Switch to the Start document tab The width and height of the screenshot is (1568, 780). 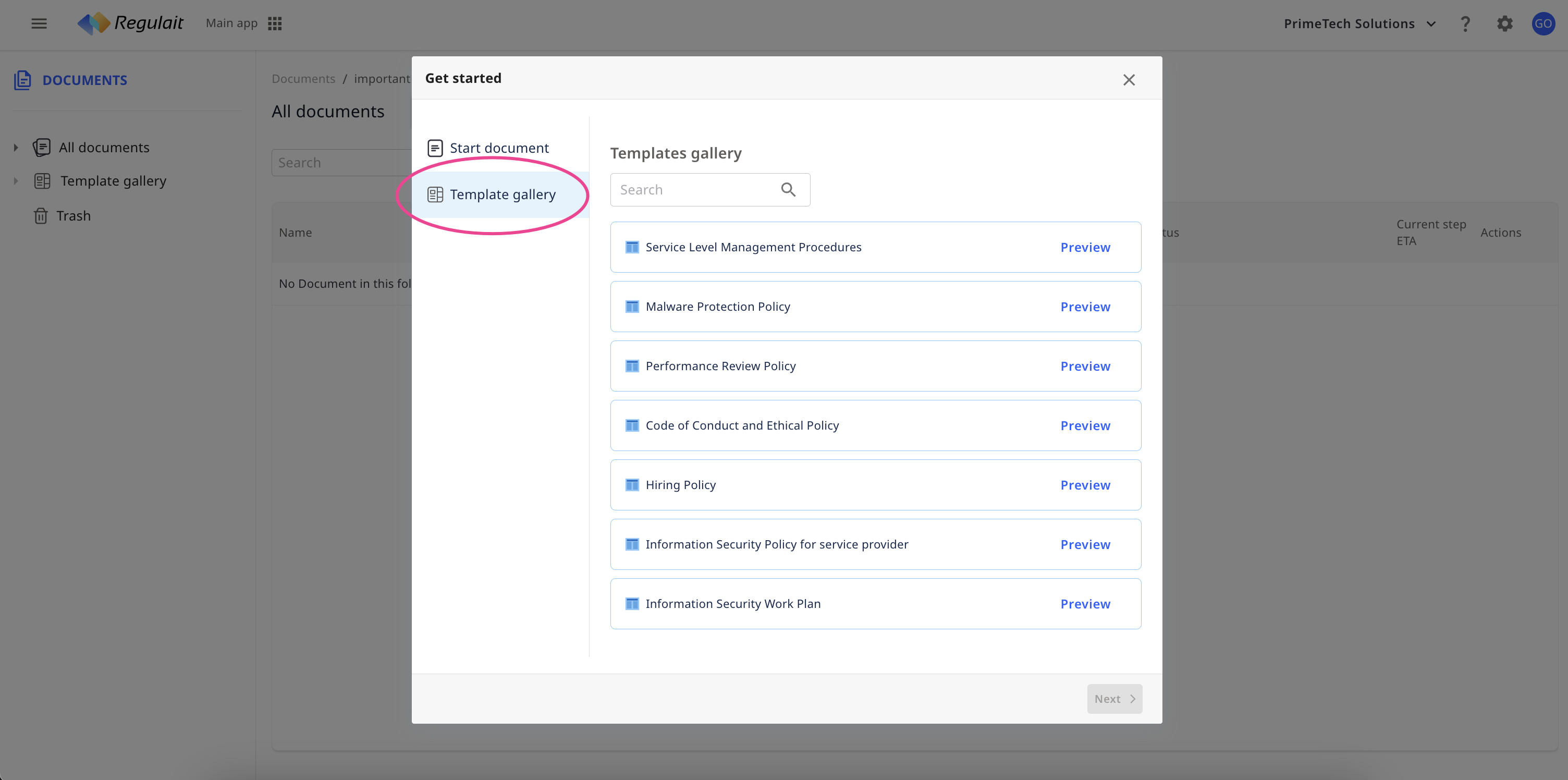coord(499,148)
